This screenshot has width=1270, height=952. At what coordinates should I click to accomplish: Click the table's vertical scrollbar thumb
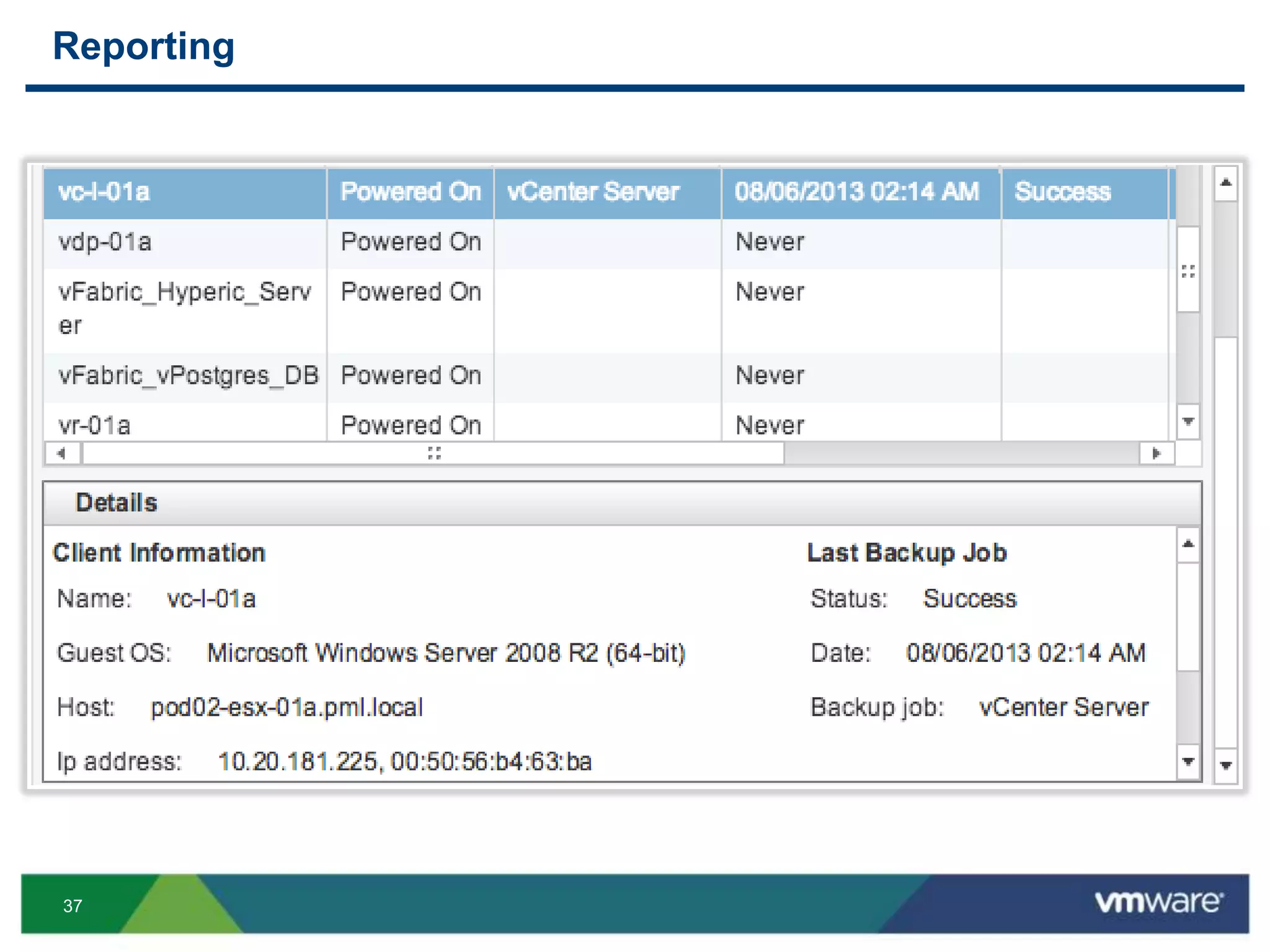point(1188,270)
